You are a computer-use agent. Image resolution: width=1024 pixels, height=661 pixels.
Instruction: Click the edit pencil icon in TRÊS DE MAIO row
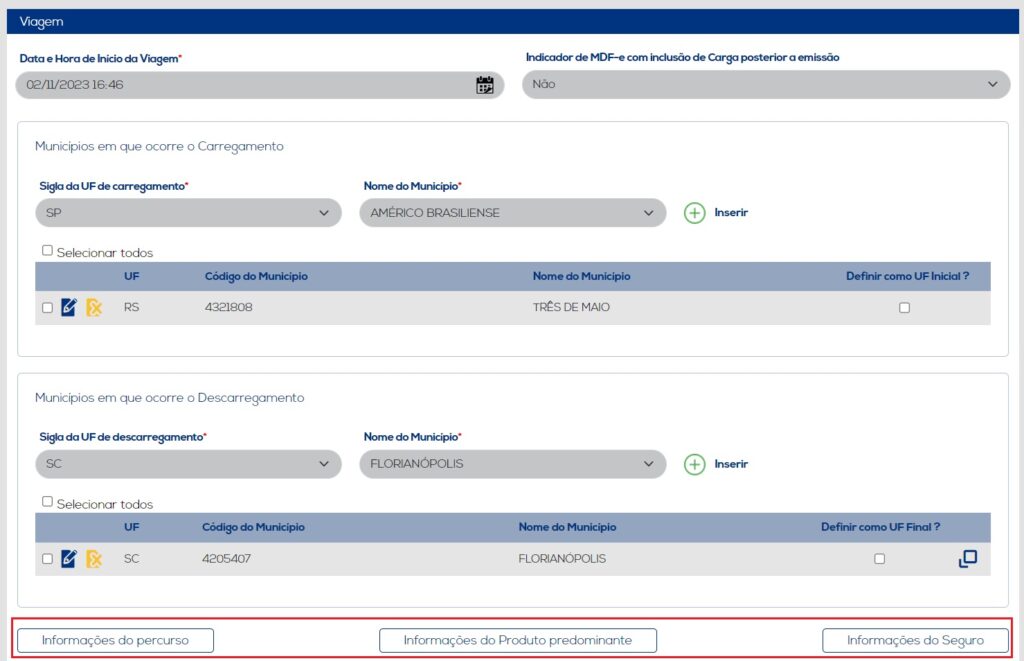69,307
